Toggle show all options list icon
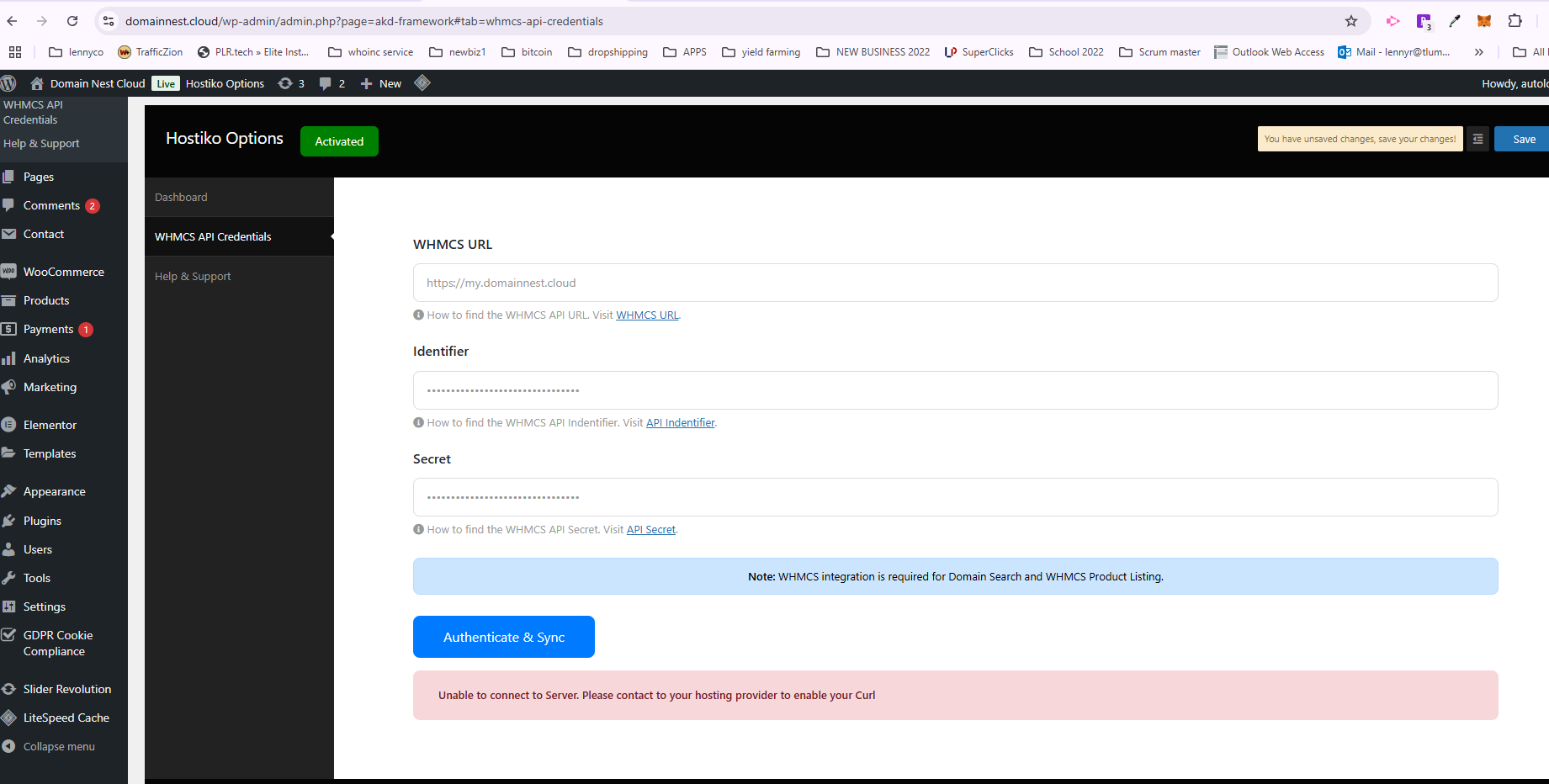1549x784 pixels. point(1478,139)
